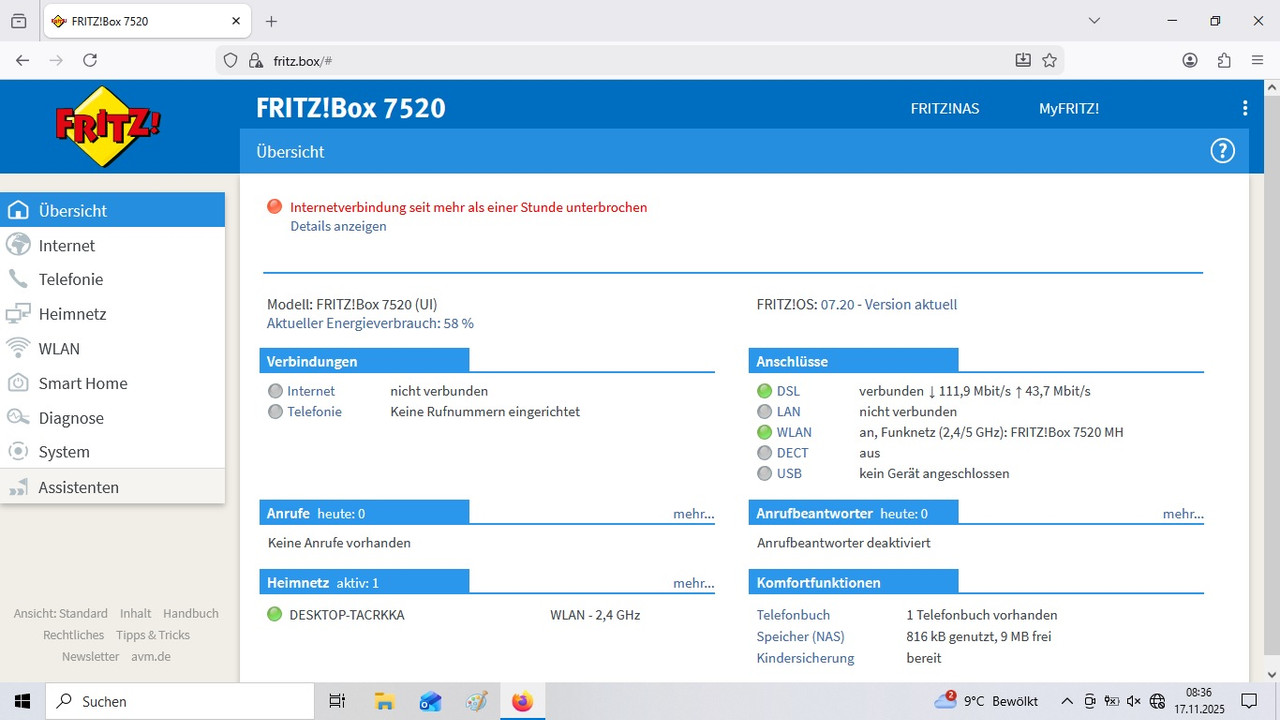Click the 07.20 - Version aktuell link
The image size is (1280, 720).
(889, 304)
